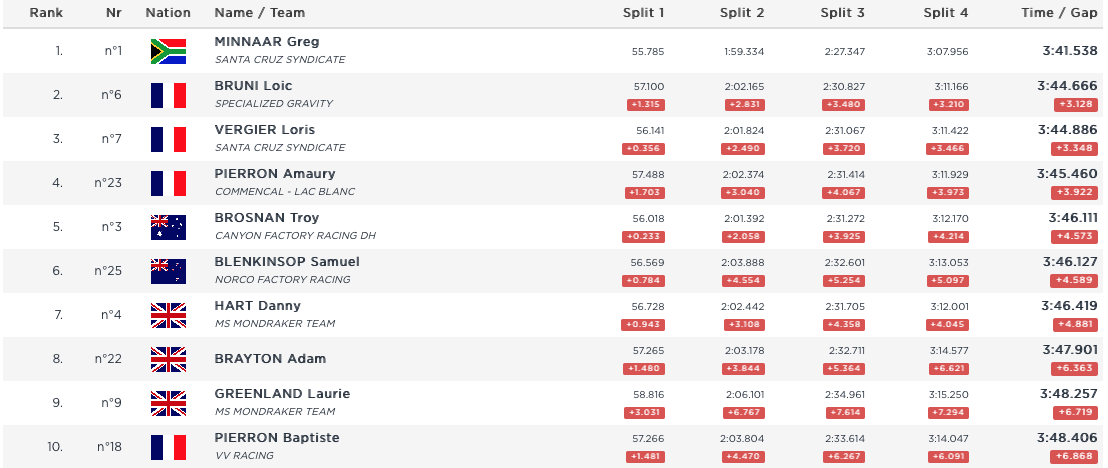1108x468 pixels.
Task: Click the British flag beside BRAYTON Adam
Action: pos(168,359)
